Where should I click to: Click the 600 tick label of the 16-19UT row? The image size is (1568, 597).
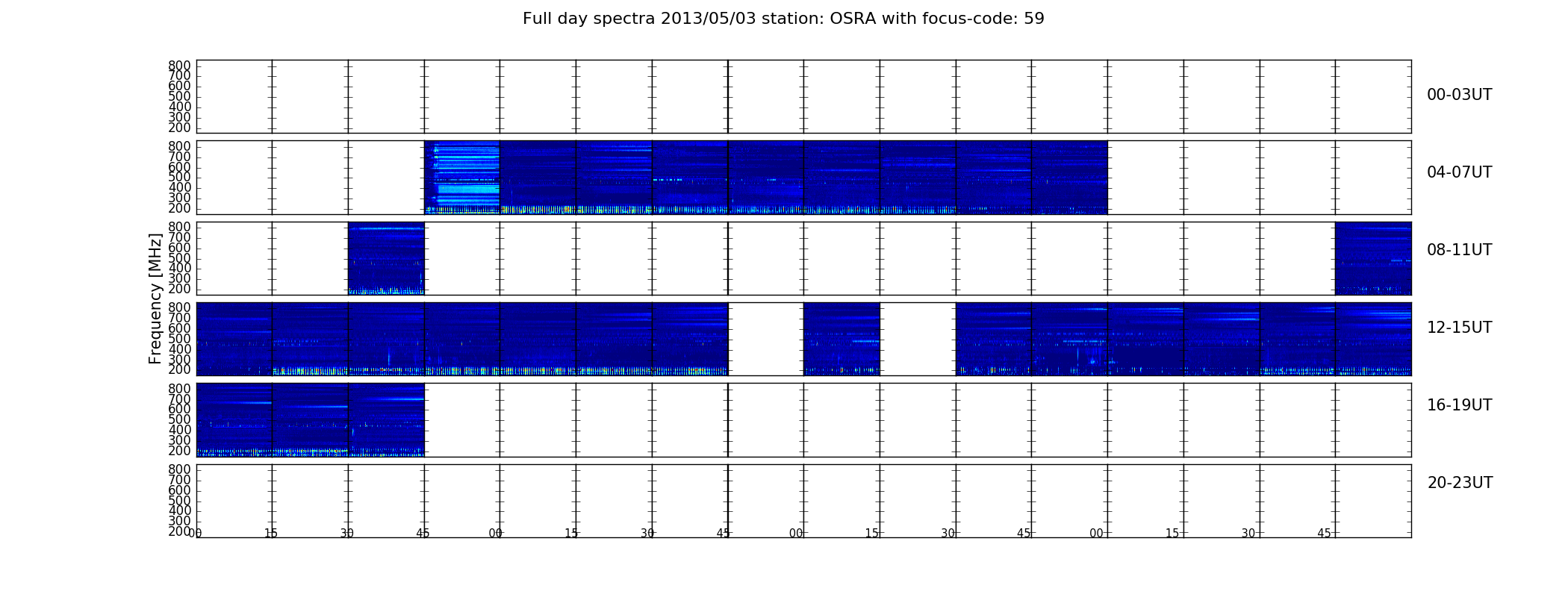tap(180, 409)
